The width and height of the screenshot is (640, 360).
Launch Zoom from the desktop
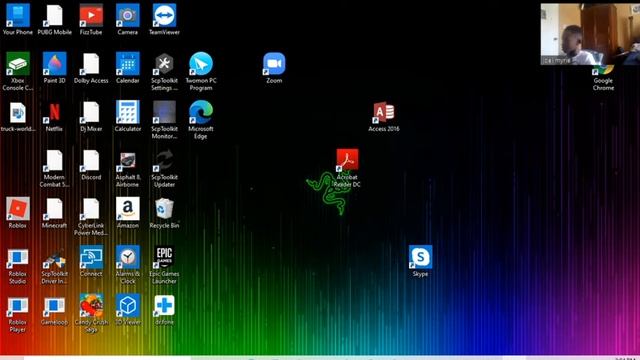(274, 64)
